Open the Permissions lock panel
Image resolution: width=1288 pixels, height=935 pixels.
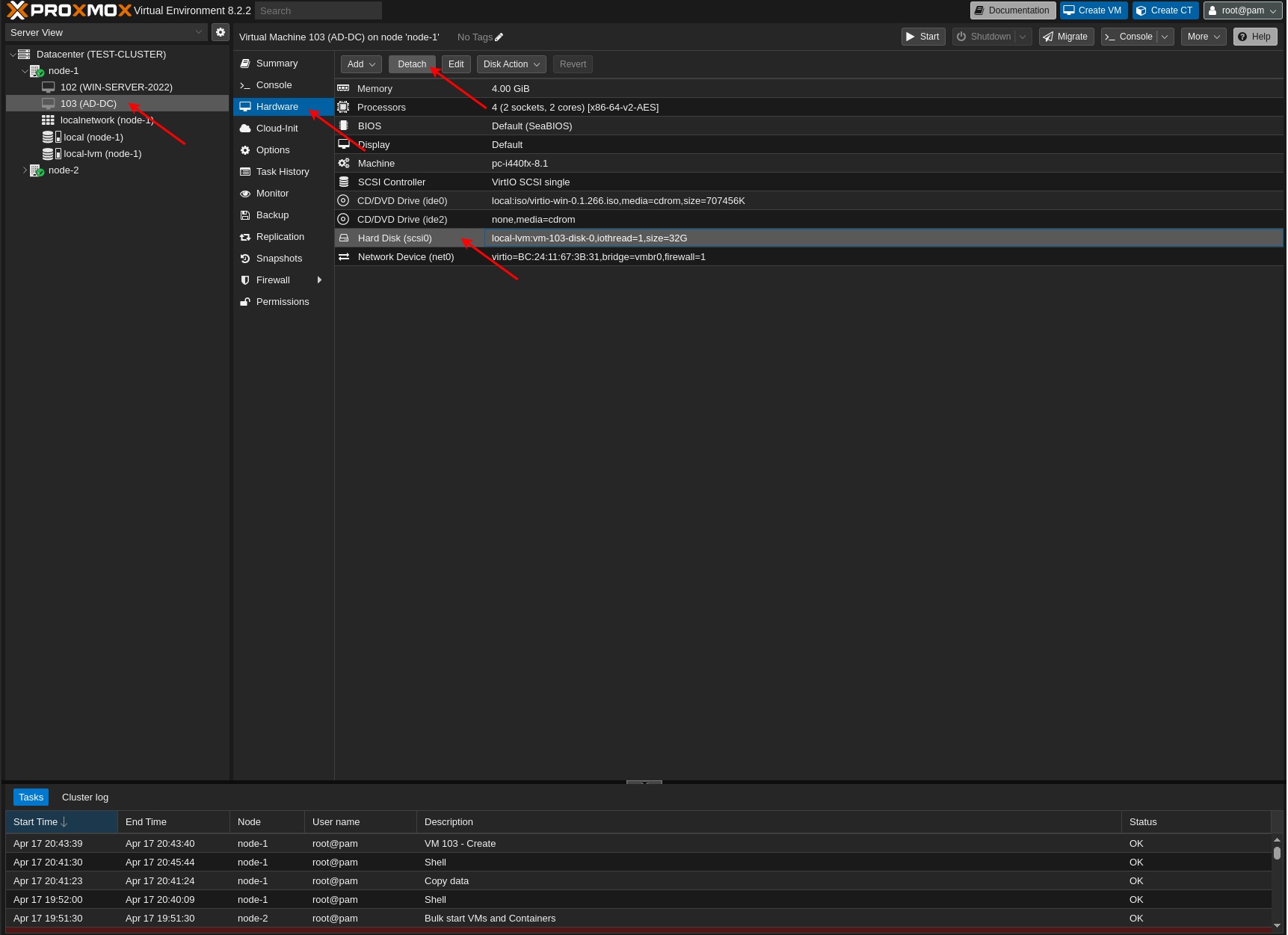pos(283,301)
